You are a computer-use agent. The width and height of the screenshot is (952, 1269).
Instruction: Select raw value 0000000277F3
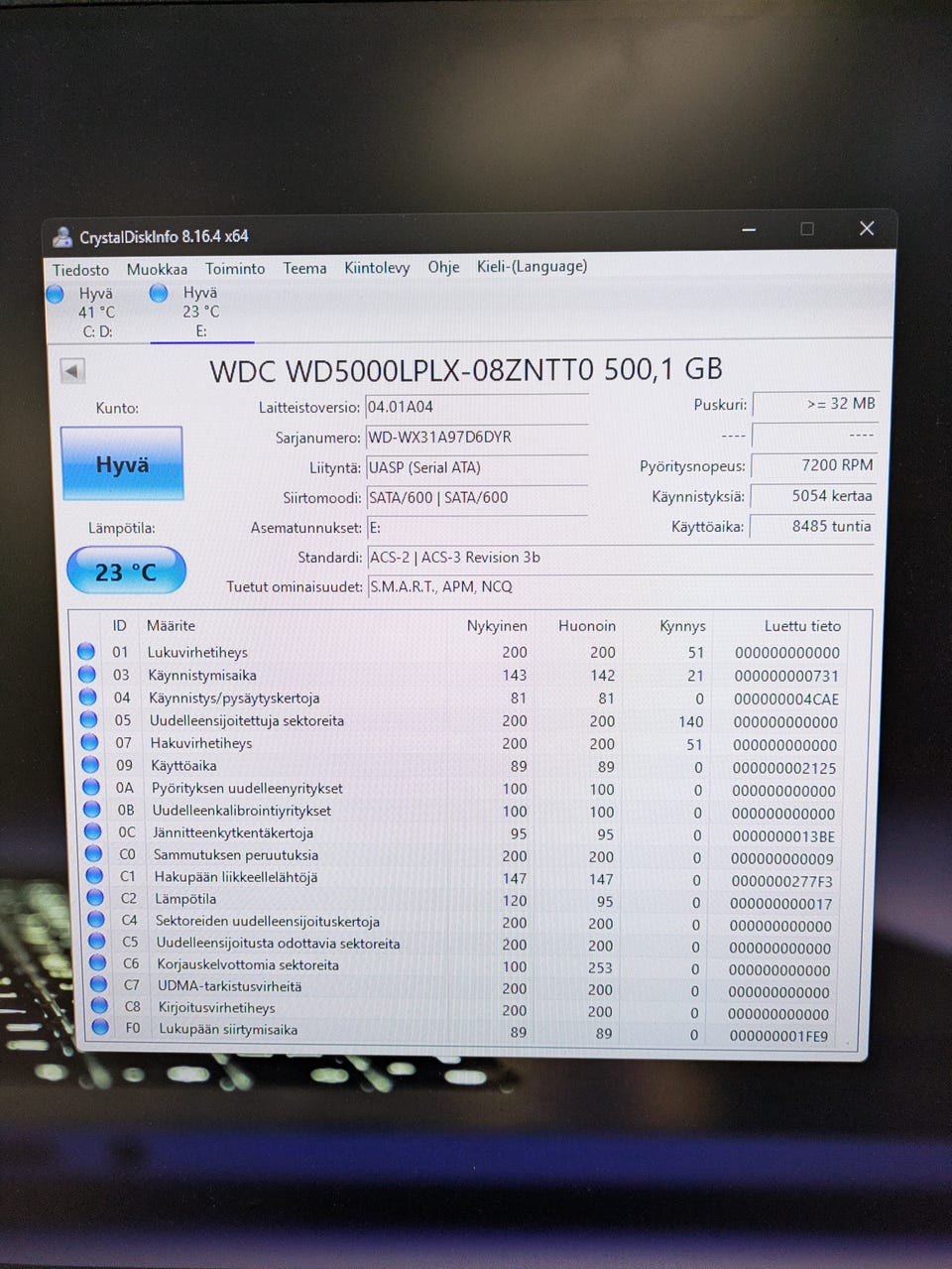(x=782, y=881)
